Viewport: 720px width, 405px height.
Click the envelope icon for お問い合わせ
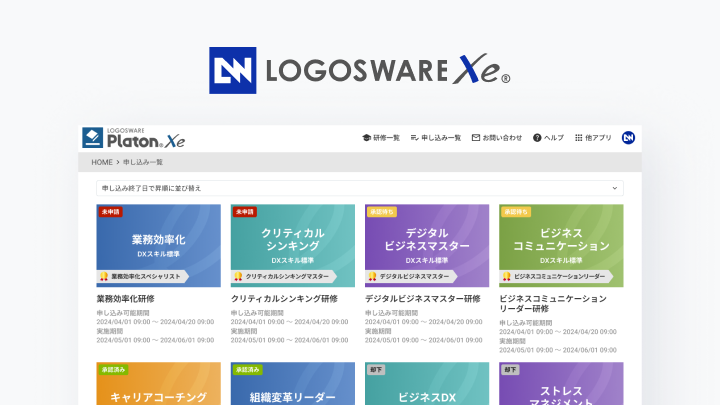pos(476,137)
